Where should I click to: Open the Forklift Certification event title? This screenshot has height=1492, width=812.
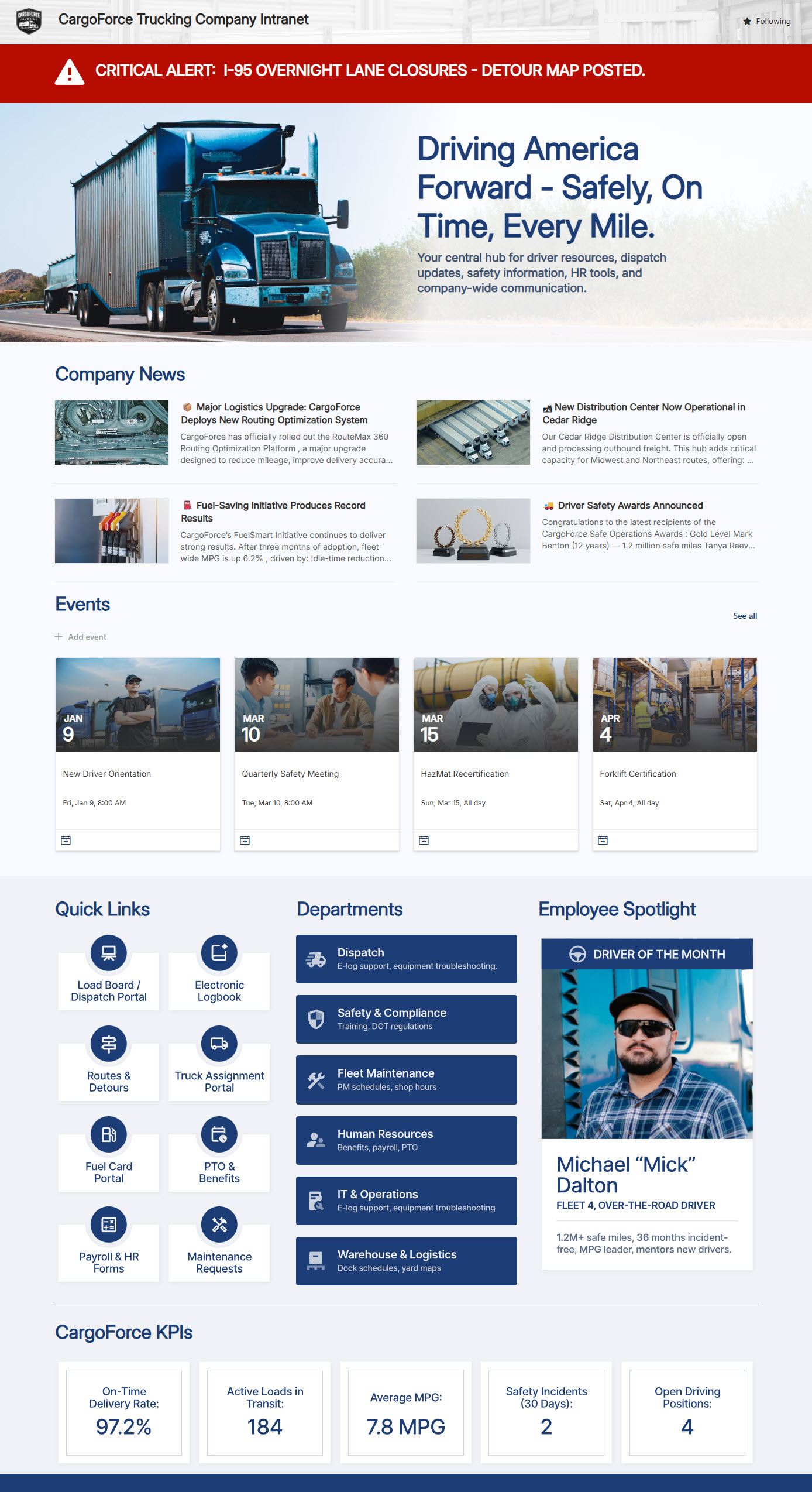point(638,774)
